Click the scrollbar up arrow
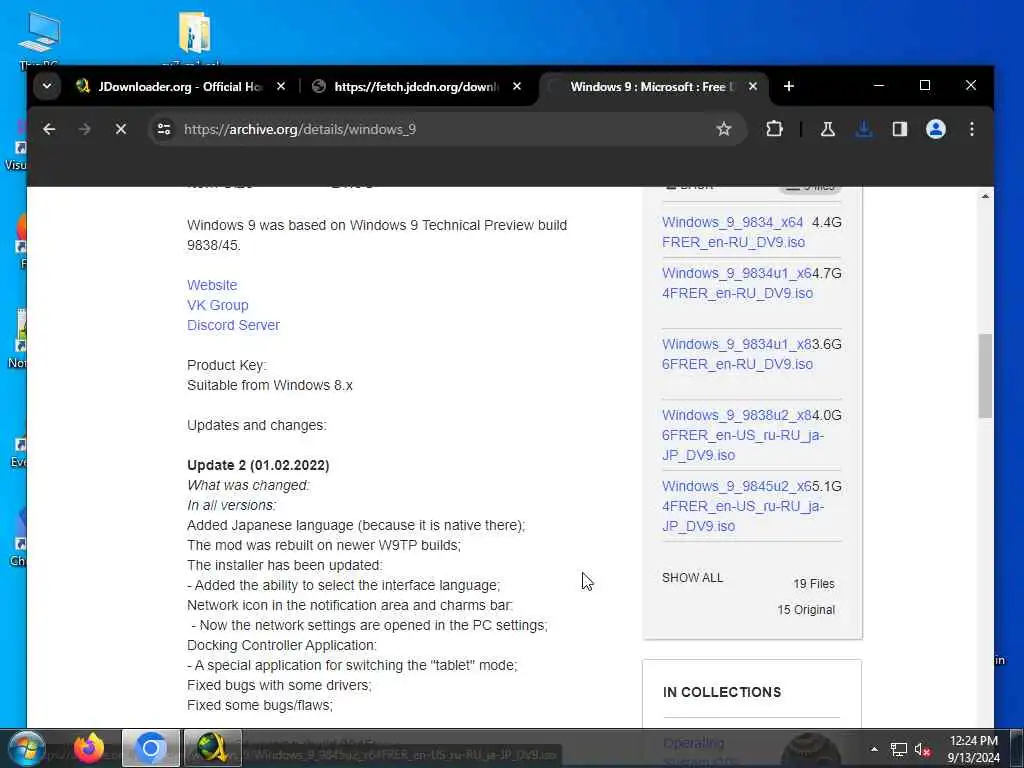Image resolution: width=1024 pixels, height=768 pixels. point(985,196)
